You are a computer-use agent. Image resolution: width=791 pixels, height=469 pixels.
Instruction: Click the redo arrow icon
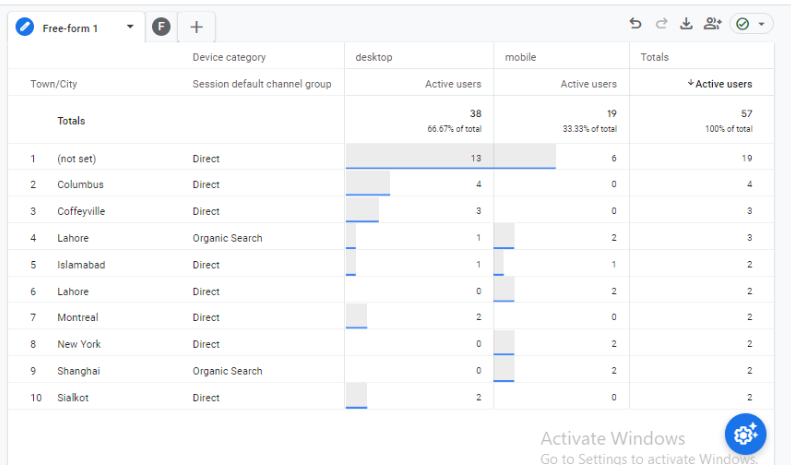tap(661, 24)
